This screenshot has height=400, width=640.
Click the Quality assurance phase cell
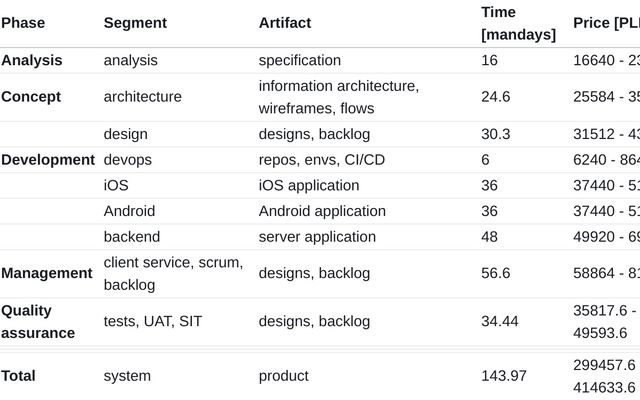[38, 321]
